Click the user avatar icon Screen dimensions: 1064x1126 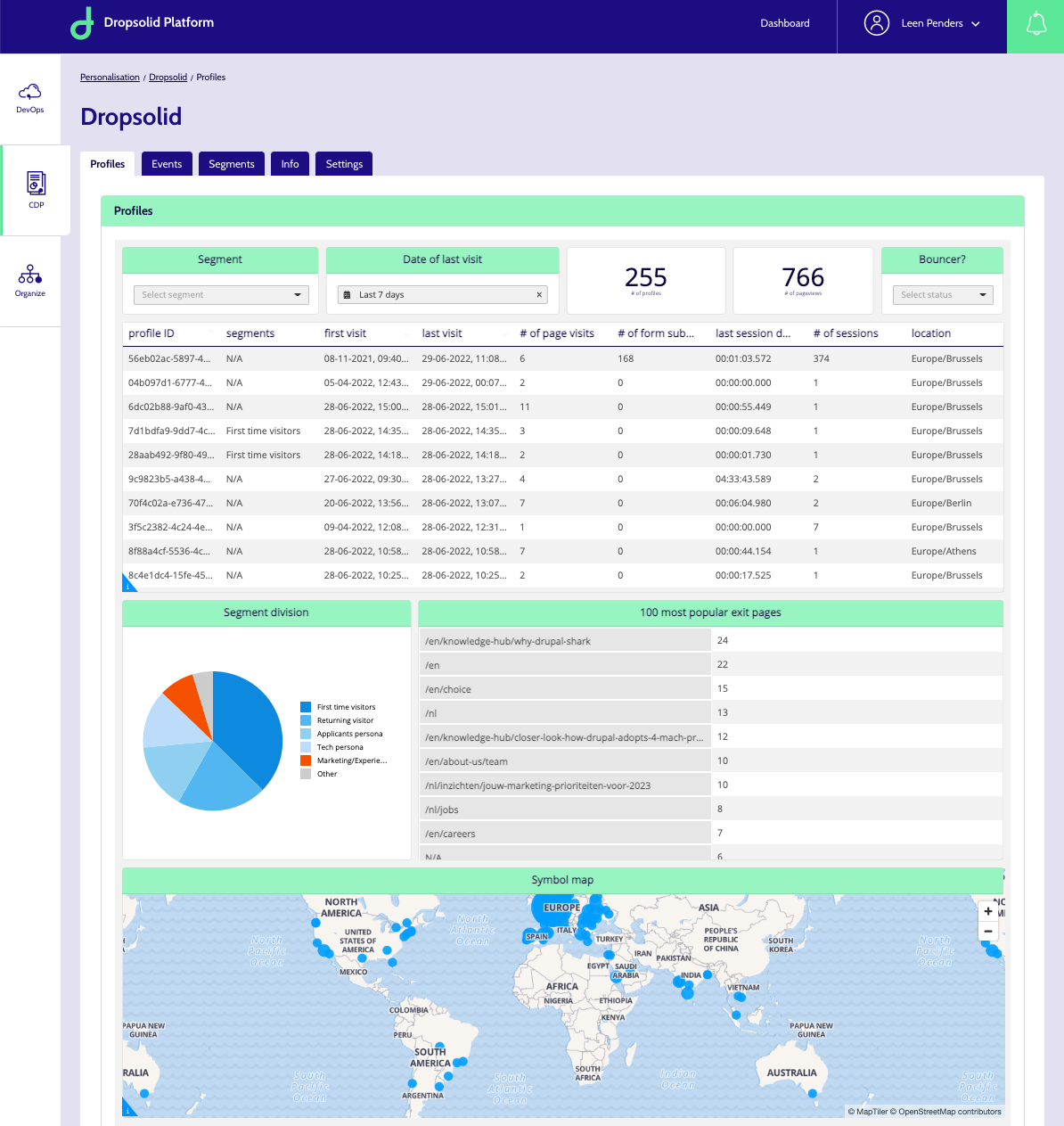[x=877, y=23]
